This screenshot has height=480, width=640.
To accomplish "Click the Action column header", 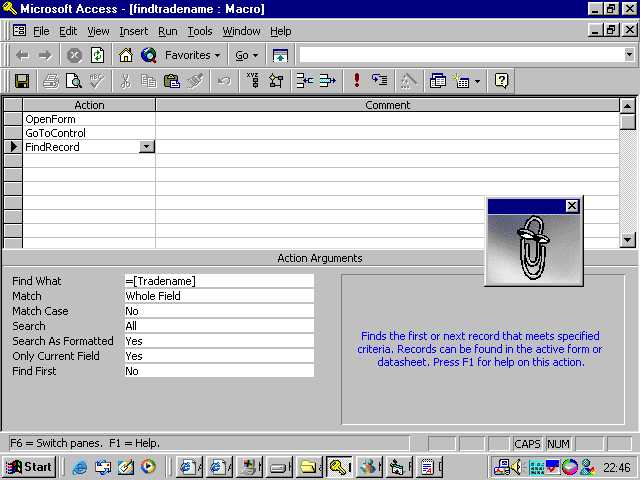I will [x=89, y=105].
